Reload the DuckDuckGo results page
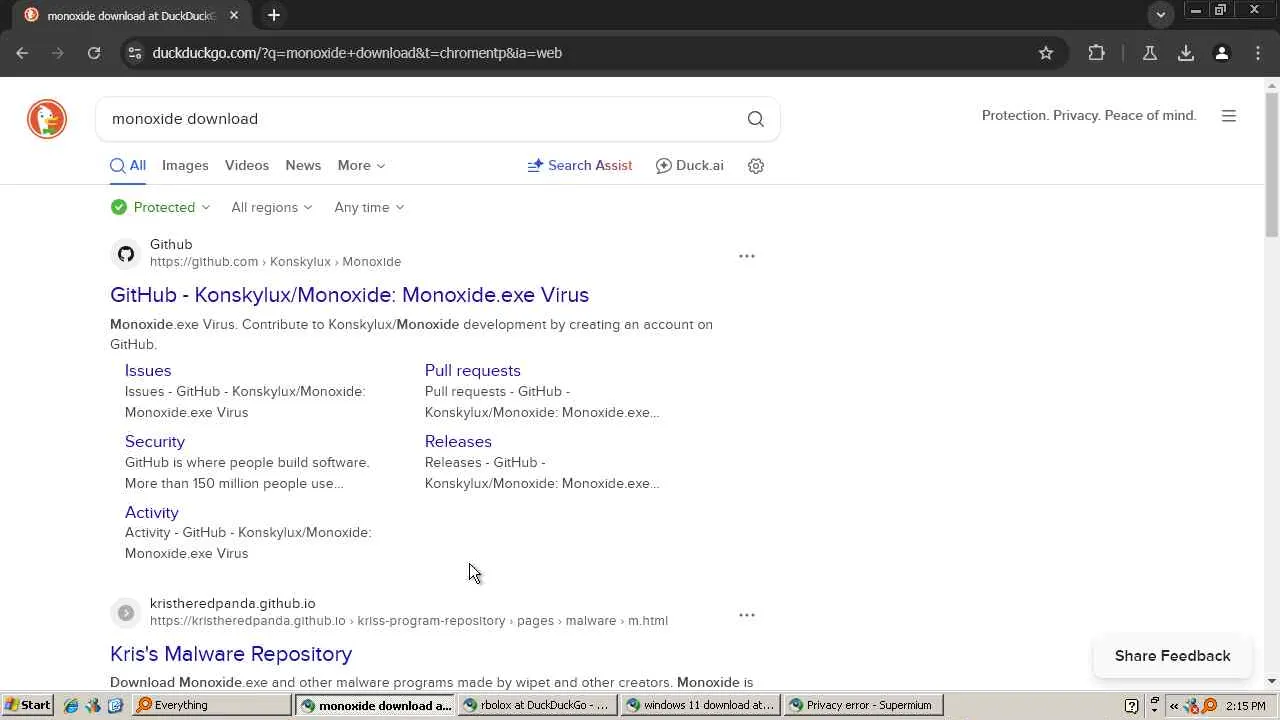This screenshot has width=1280, height=720. click(x=94, y=53)
